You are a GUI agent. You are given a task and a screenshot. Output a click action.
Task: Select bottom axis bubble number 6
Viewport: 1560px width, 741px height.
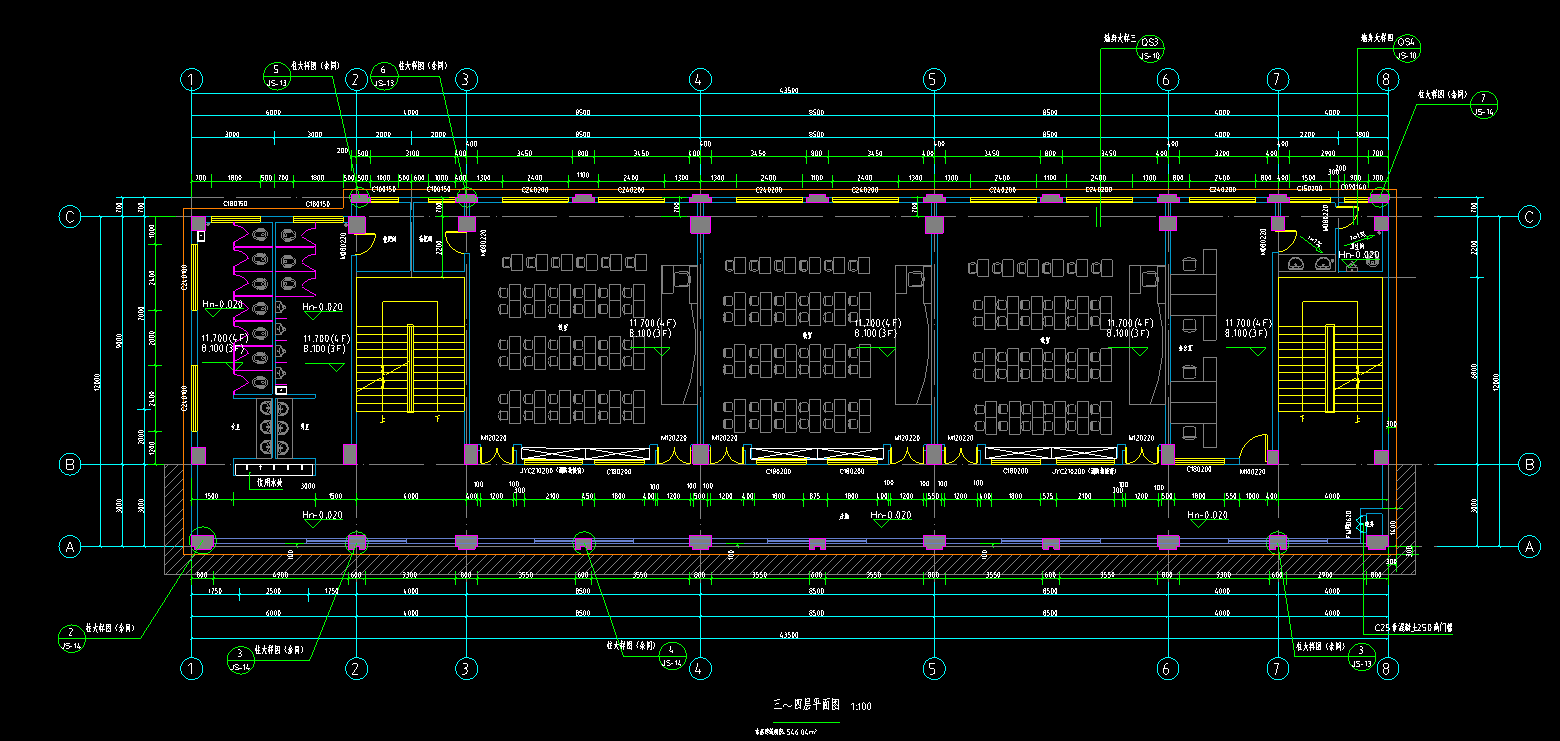pos(1166,667)
